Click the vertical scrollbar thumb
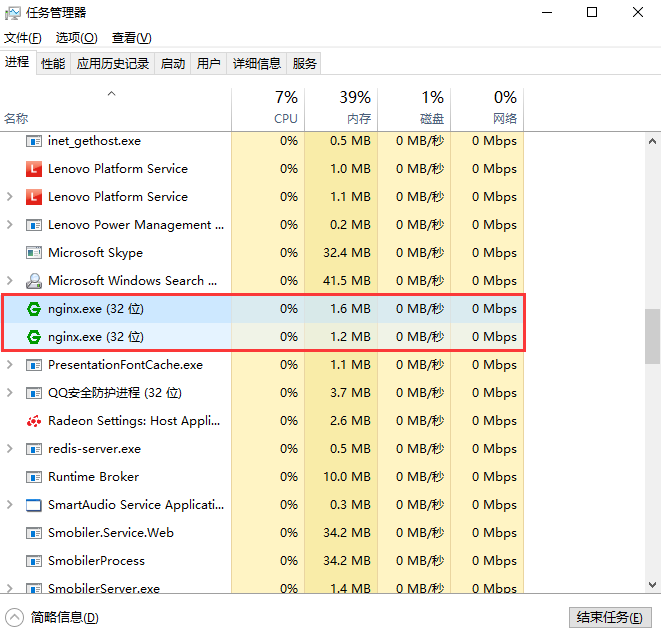The image size is (661, 639). [652, 336]
